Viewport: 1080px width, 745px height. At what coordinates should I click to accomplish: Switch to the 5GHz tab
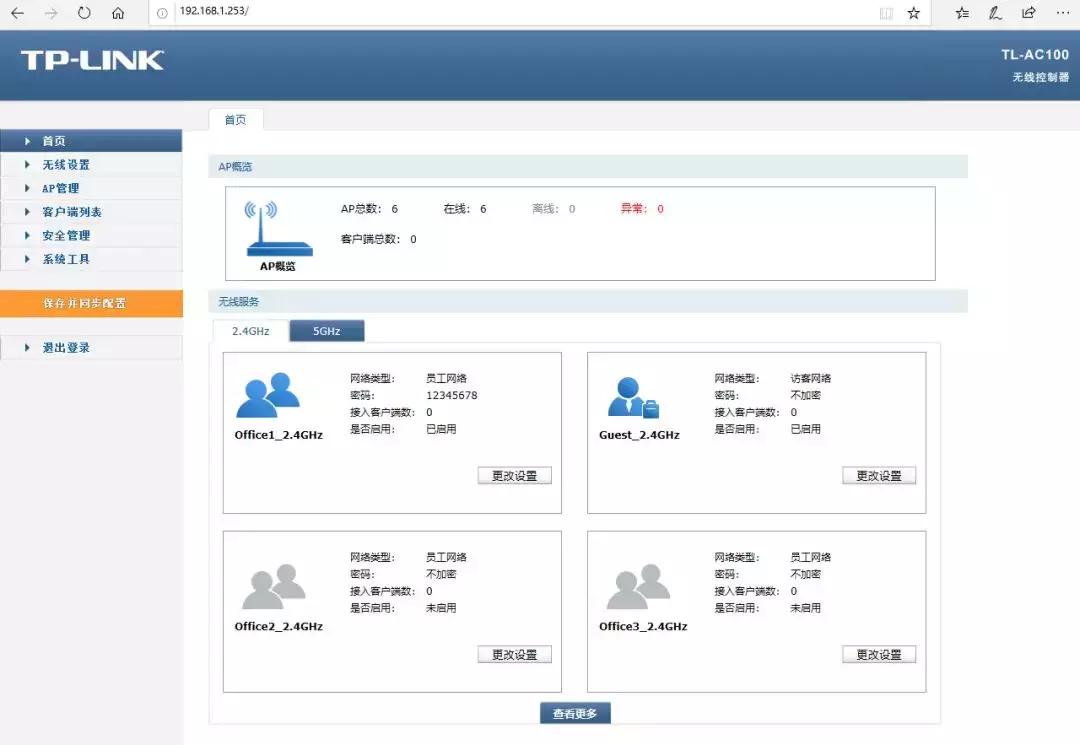tap(326, 331)
